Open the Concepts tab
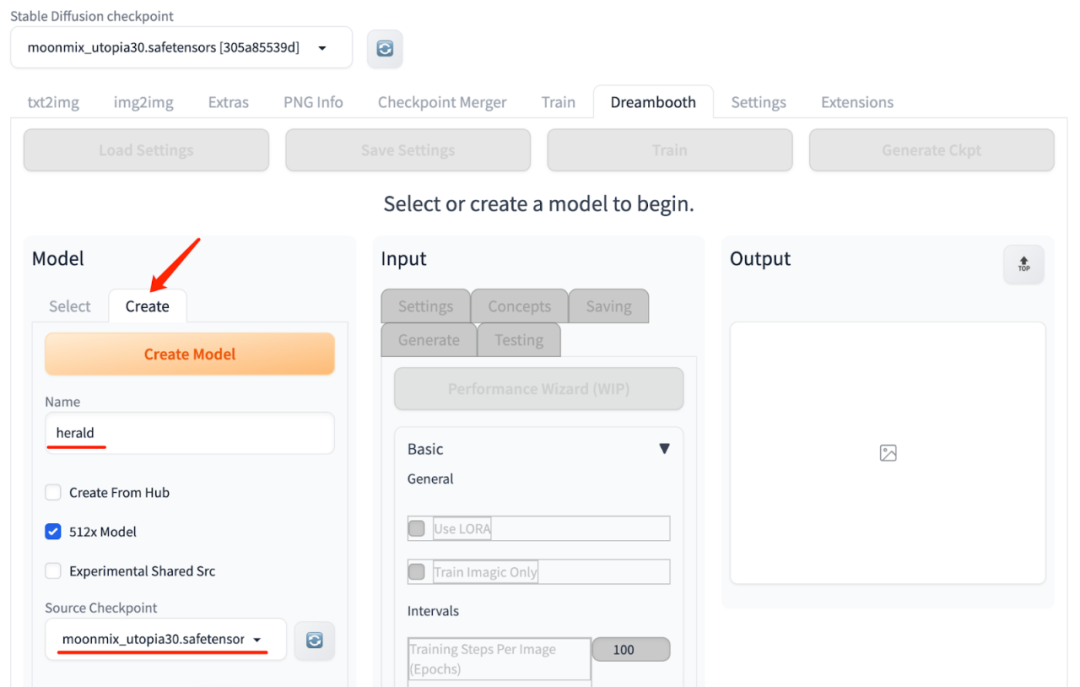 pyautogui.click(x=519, y=306)
